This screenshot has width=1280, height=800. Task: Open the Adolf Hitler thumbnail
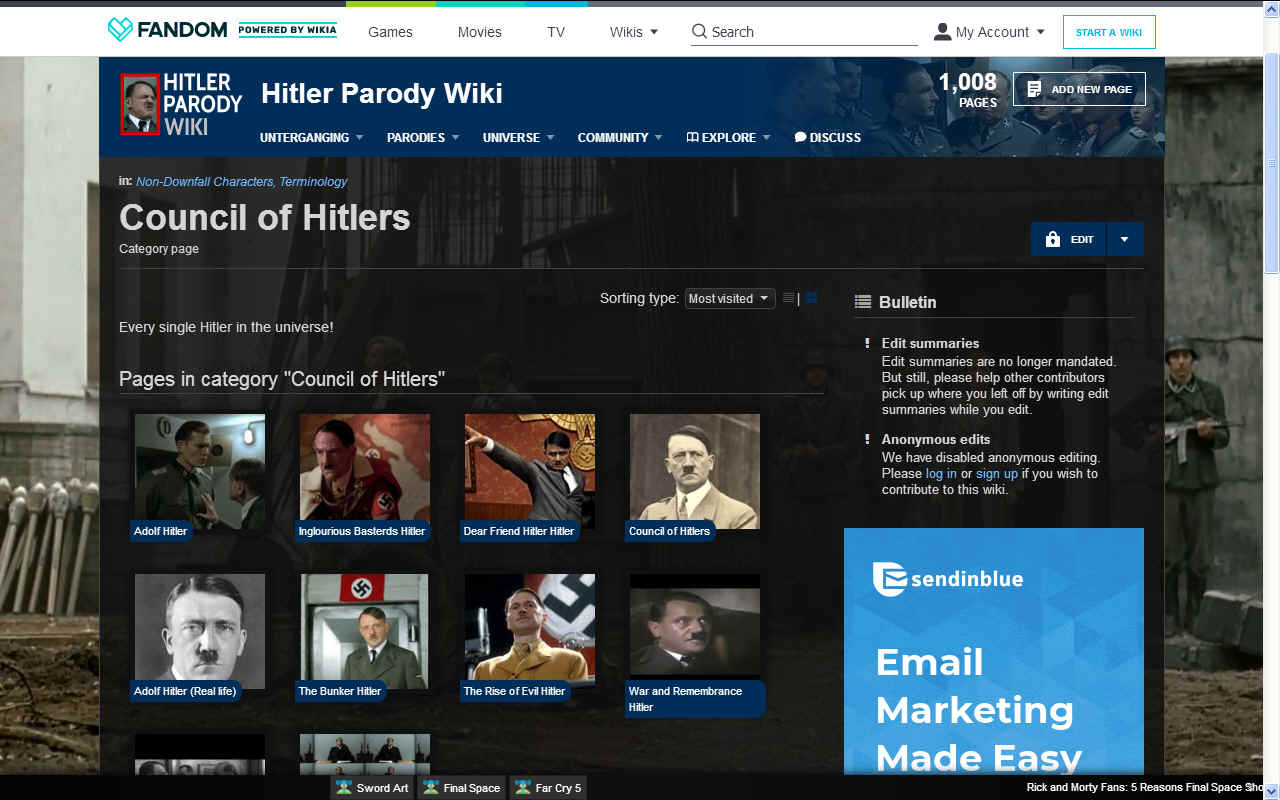(x=200, y=472)
